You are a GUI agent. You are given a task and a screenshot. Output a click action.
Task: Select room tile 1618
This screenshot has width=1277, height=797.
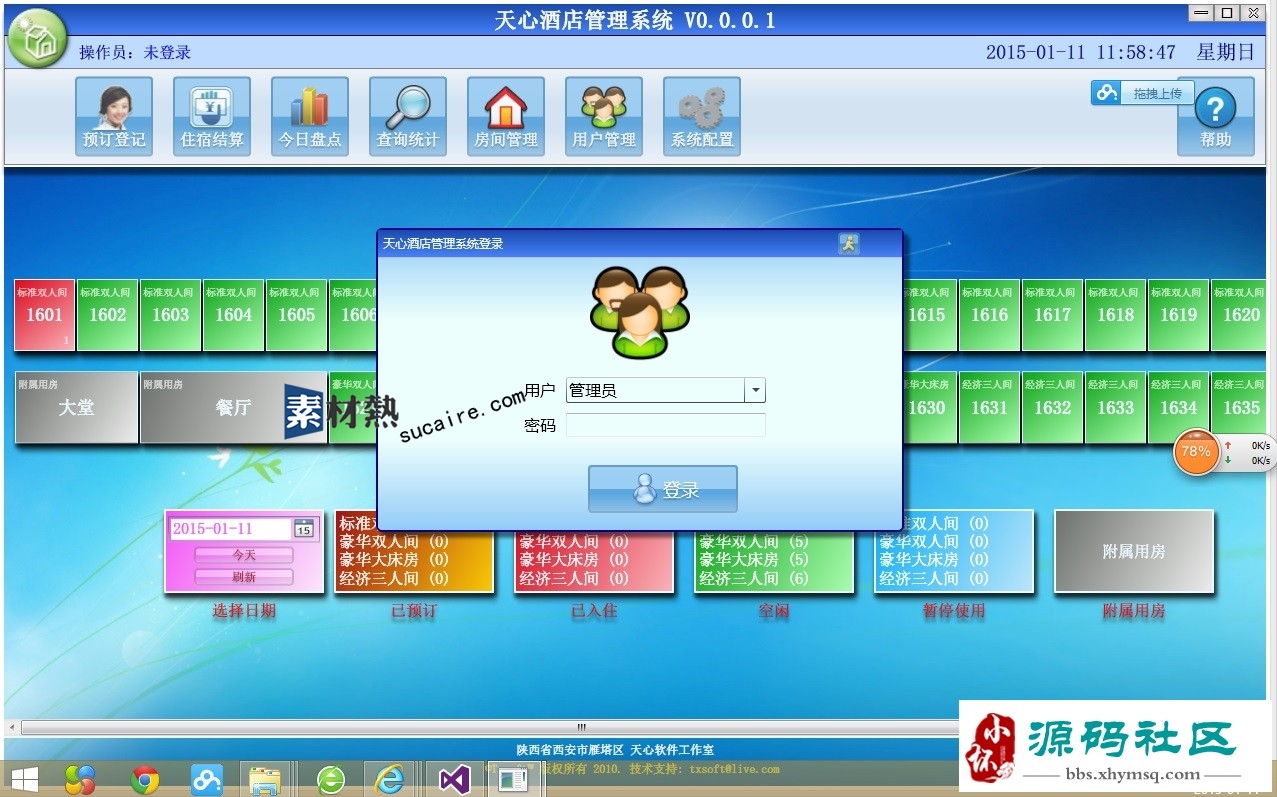point(1116,315)
